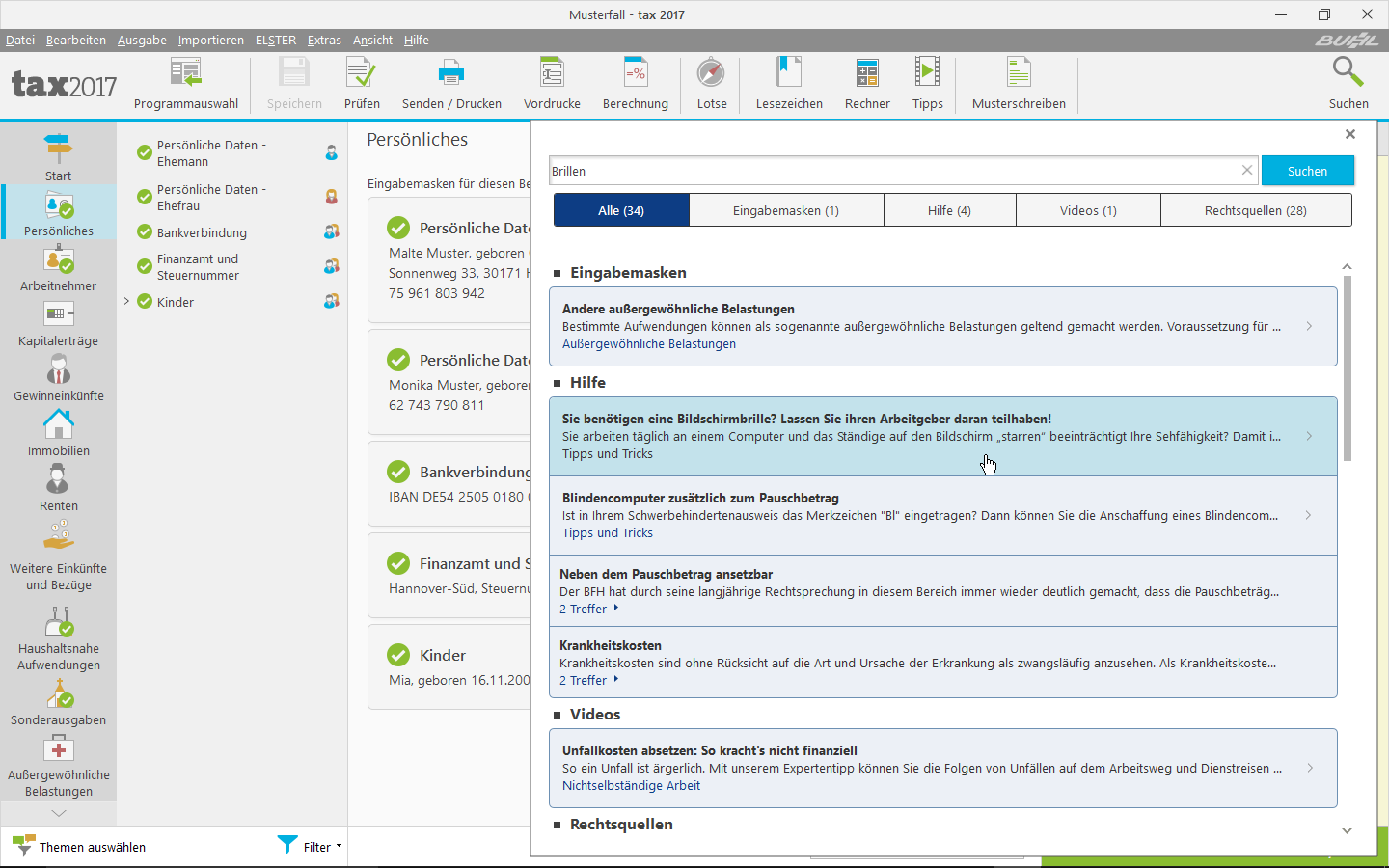Open Neben dem Pauschbetrag ansetzbar entry
This screenshot has height=868, width=1389.
pyautogui.click(x=943, y=591)
